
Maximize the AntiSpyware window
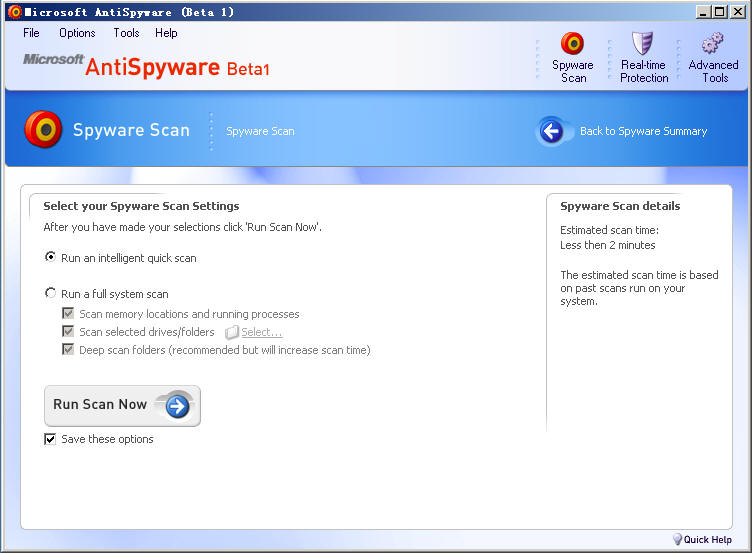[720, 12]
